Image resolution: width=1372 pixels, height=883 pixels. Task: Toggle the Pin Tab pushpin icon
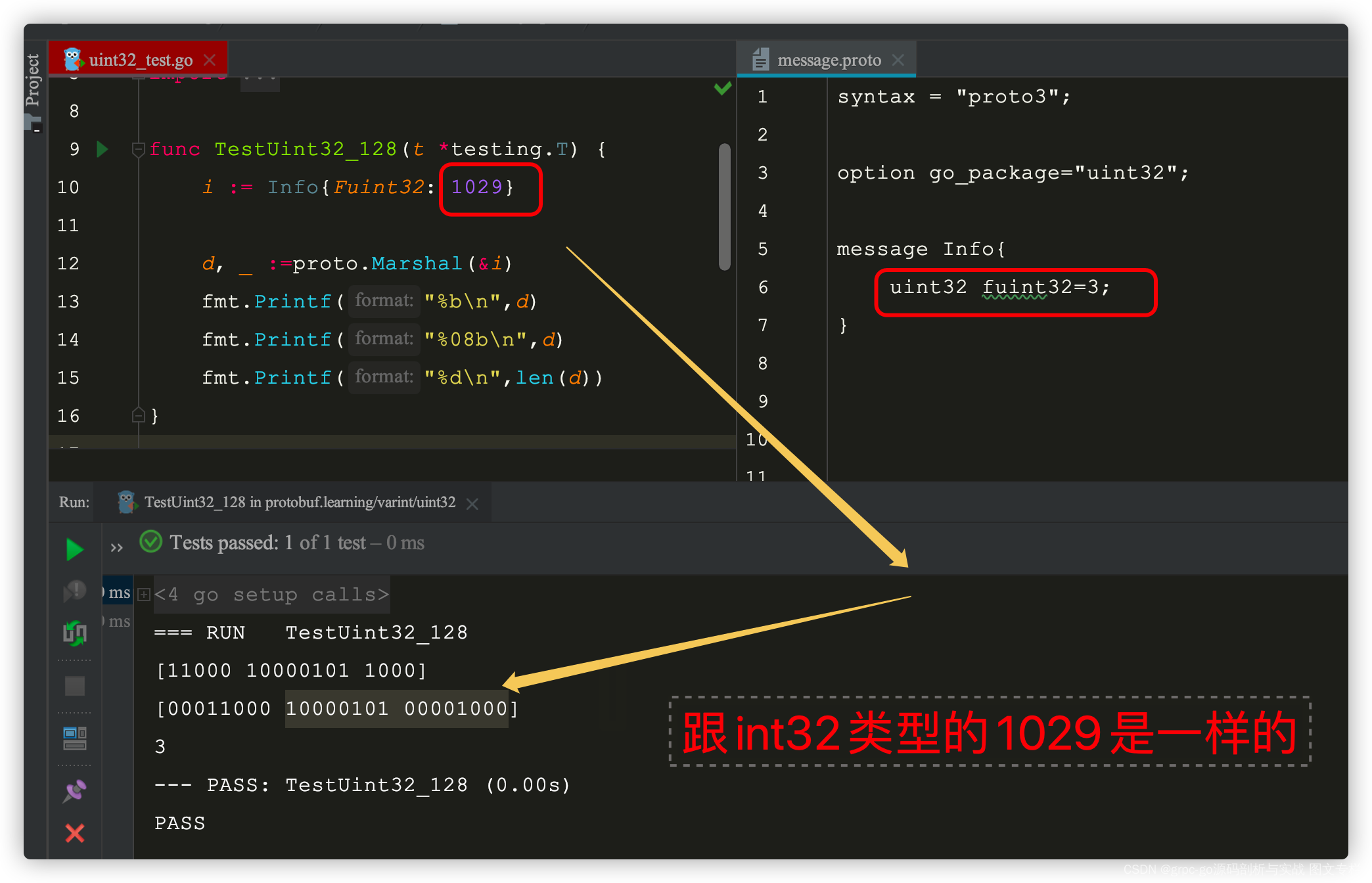75,790
